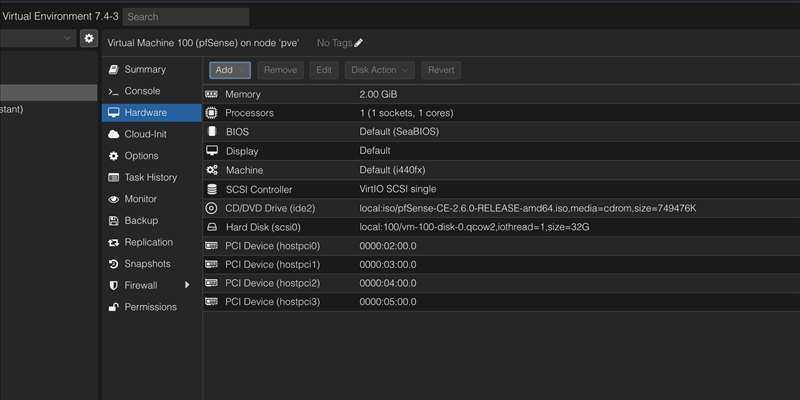Open the view selector dropdown
800x400 pixels.
[67, 38]
